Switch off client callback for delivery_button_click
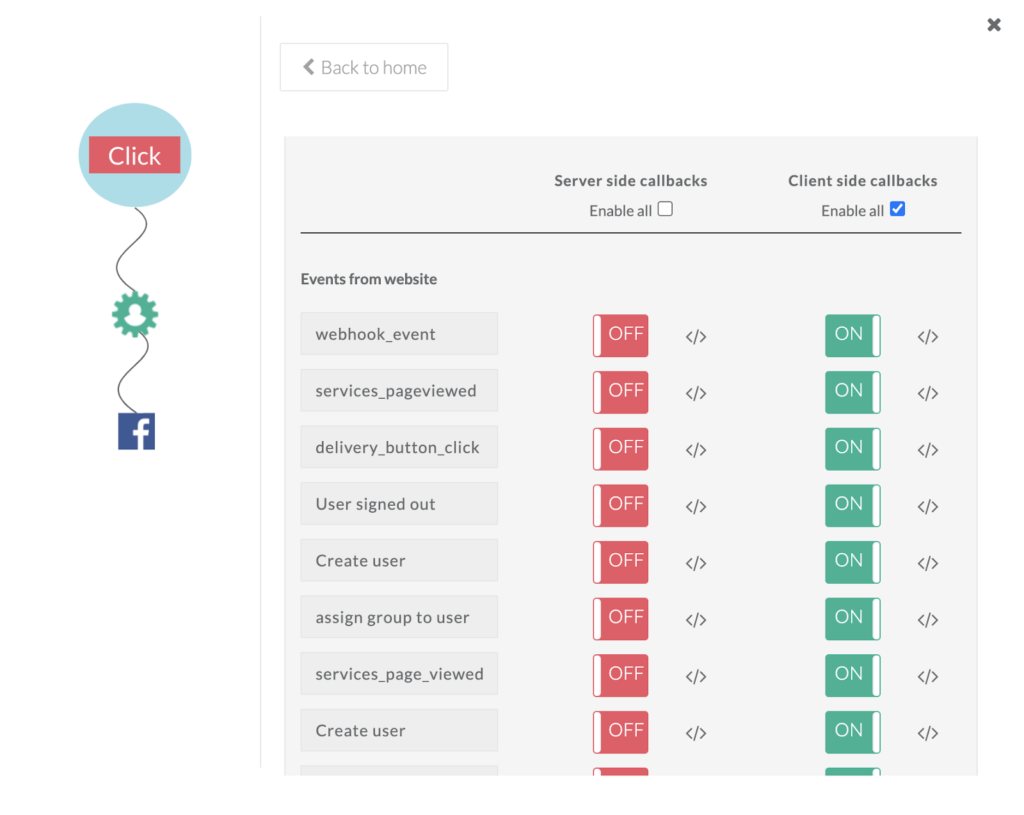 click(x=852, y=449)
